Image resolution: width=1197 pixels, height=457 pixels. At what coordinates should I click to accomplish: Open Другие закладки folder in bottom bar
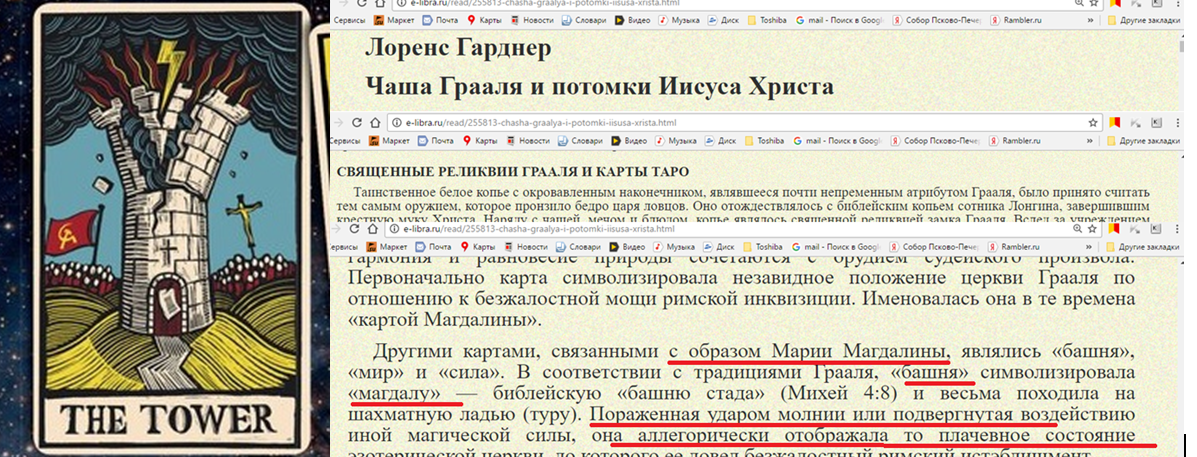click(1143, 247)
